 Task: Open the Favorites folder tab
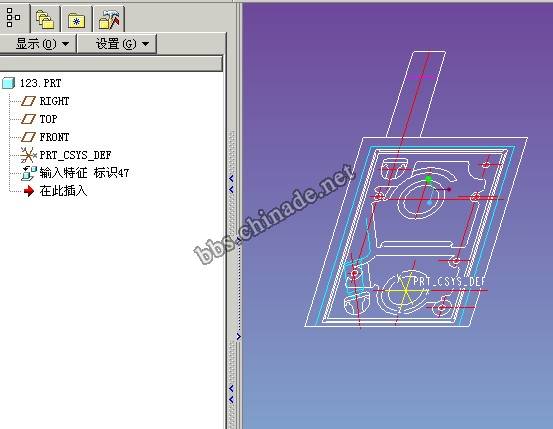pyautogui.click(x=76, y=19)
